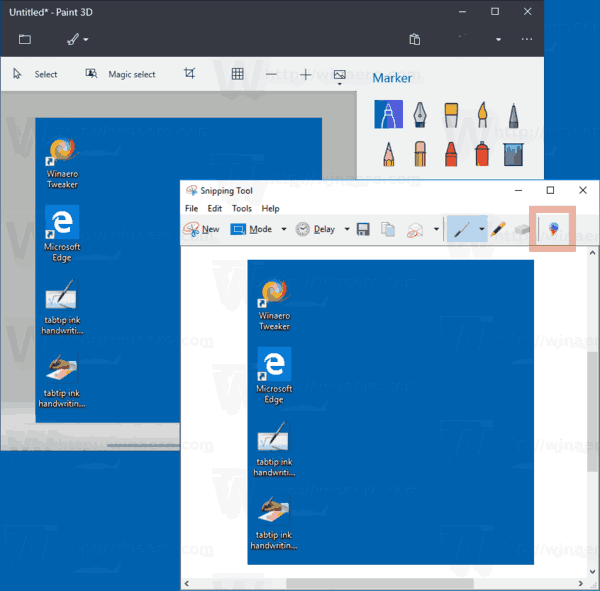Click the Paste icon in Paint 3D
This screenshot has height=591, width=600.
point(415,39)
